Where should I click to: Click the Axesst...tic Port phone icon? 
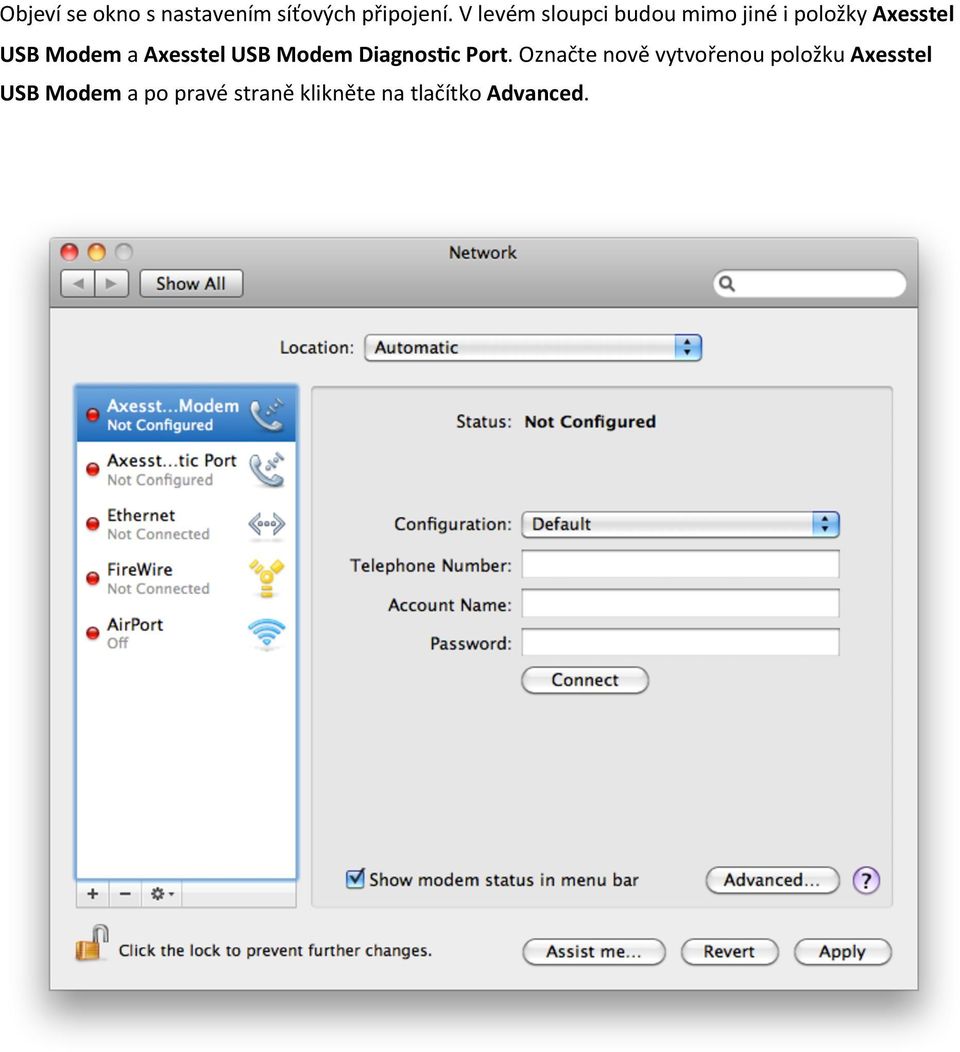point(267,470)
